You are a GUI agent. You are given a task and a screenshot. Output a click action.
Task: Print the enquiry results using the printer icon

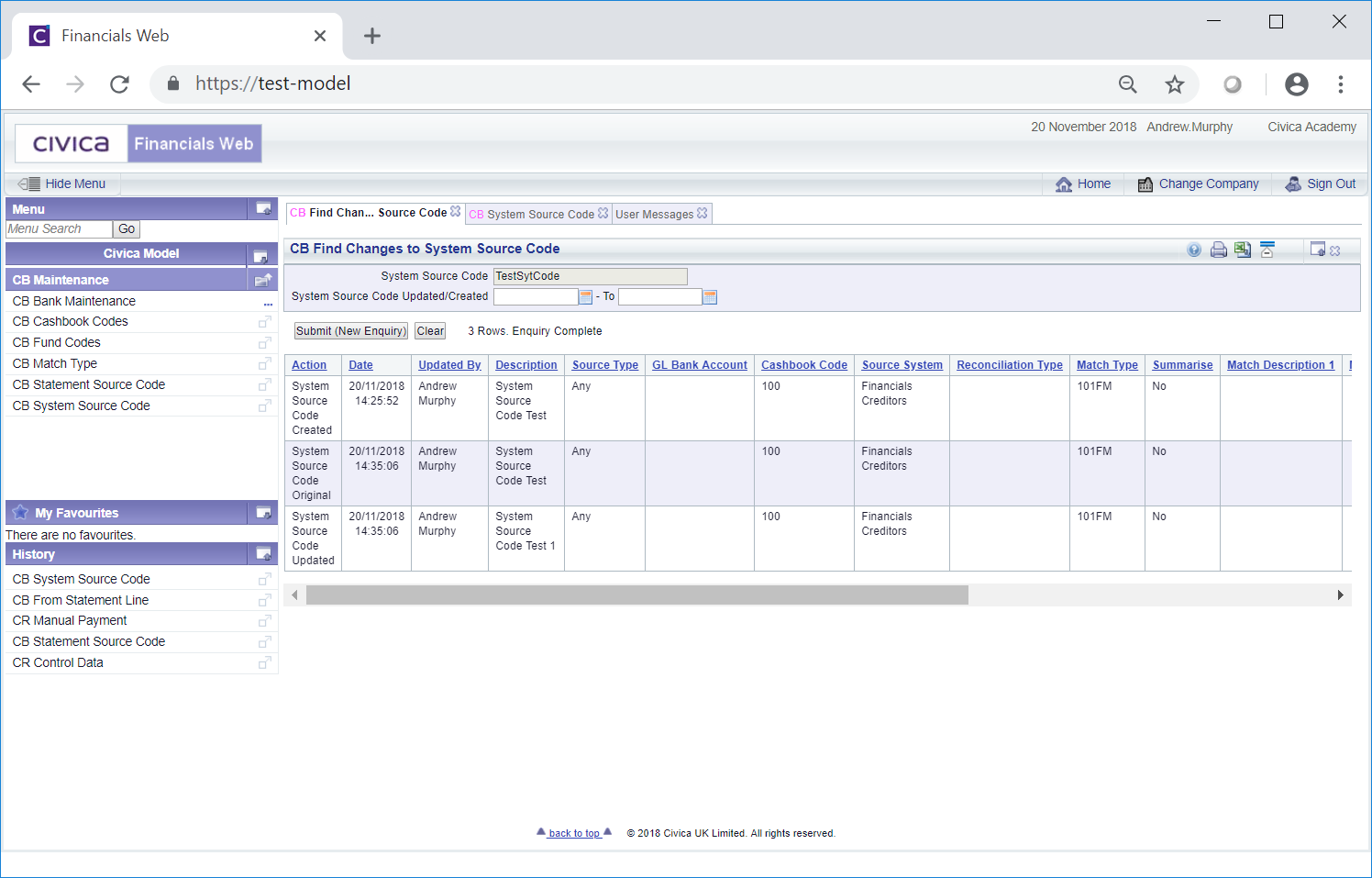point(1219,250)
